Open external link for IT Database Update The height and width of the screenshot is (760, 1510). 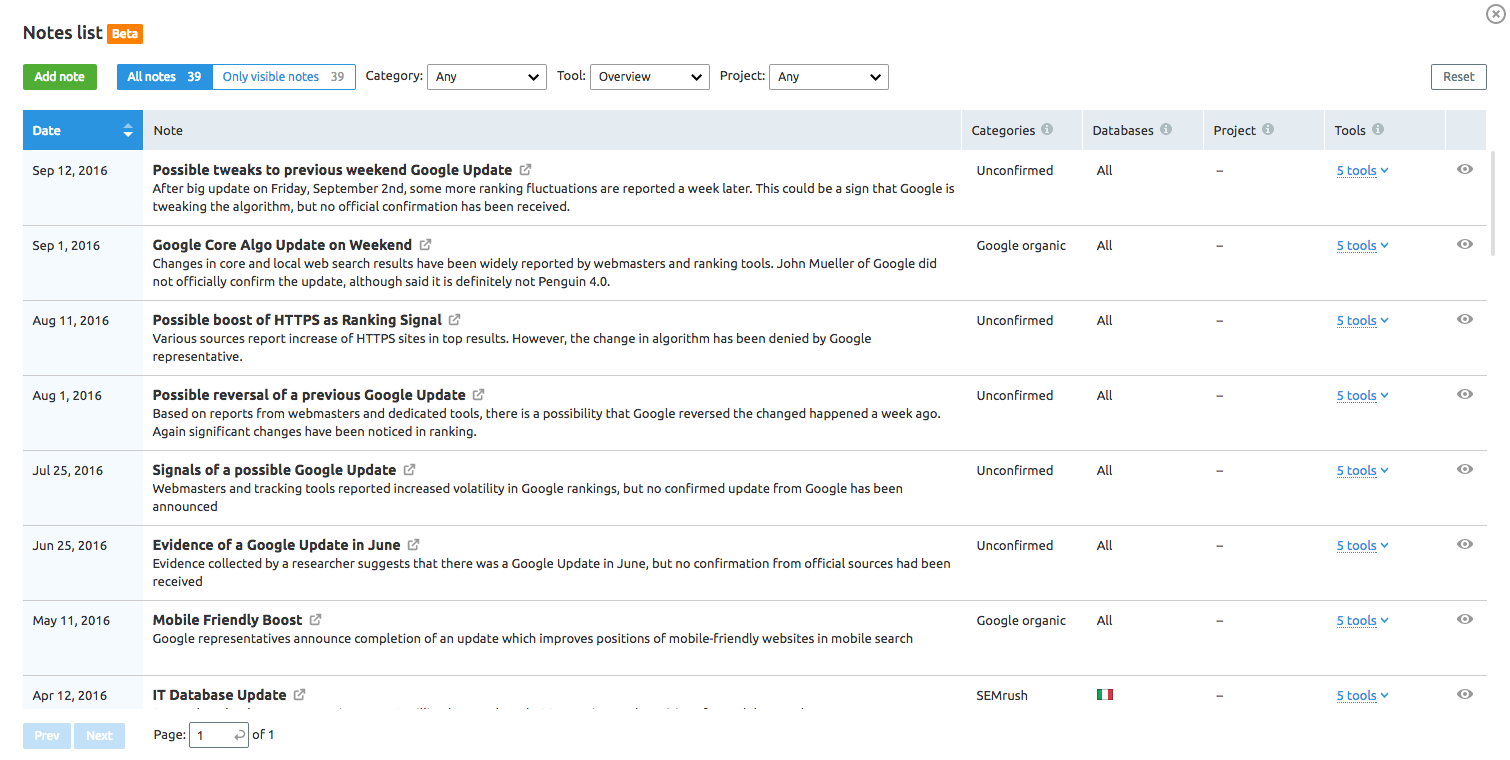click(300, 695)
